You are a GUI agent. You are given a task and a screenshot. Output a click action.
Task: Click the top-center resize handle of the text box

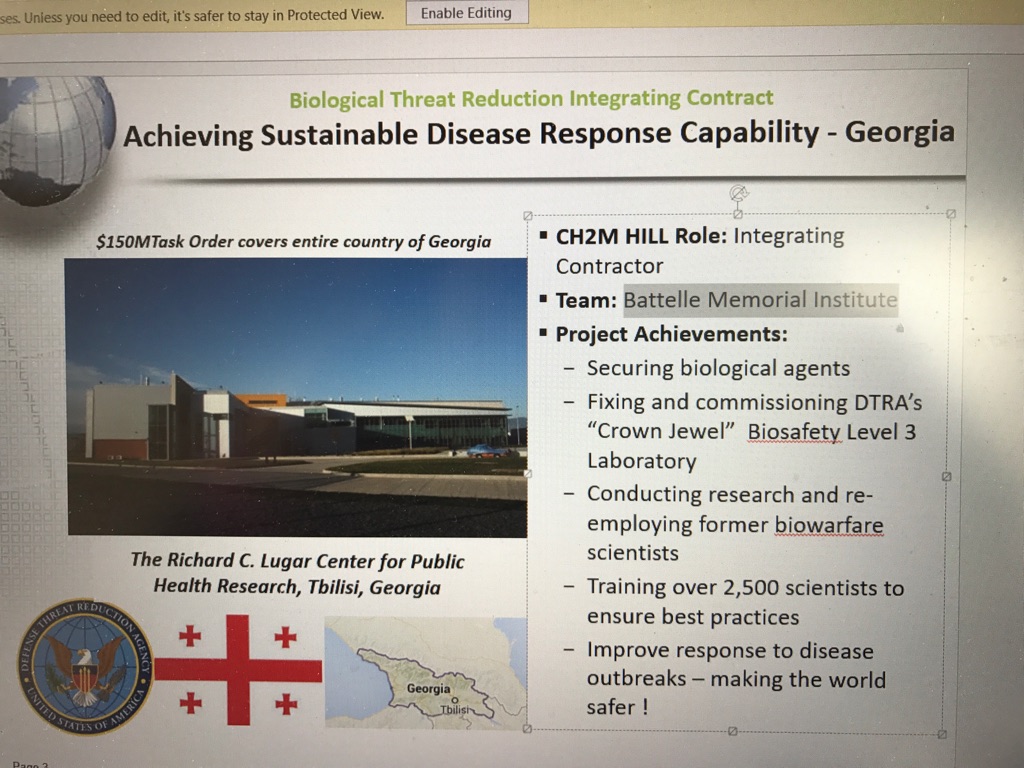738,214
